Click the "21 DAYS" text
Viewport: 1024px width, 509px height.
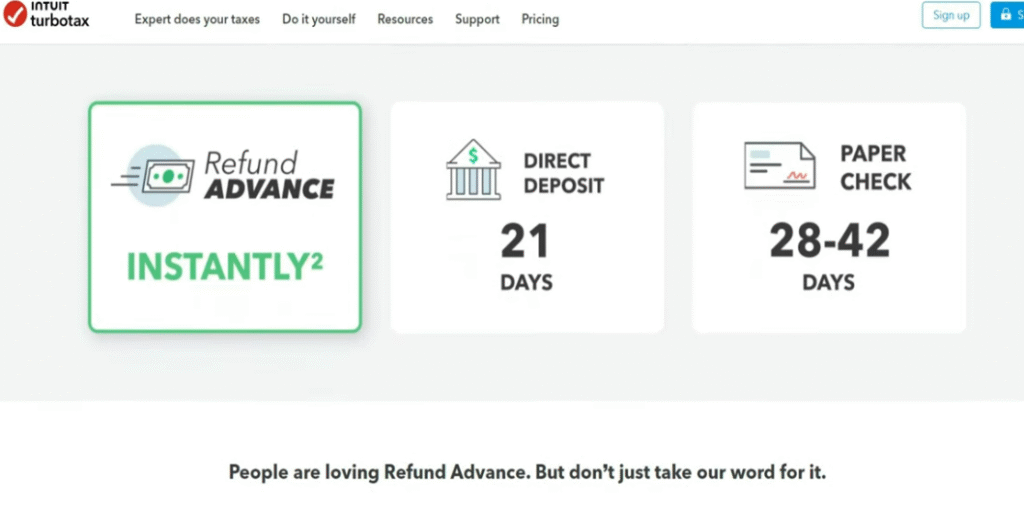pos(526,256)
